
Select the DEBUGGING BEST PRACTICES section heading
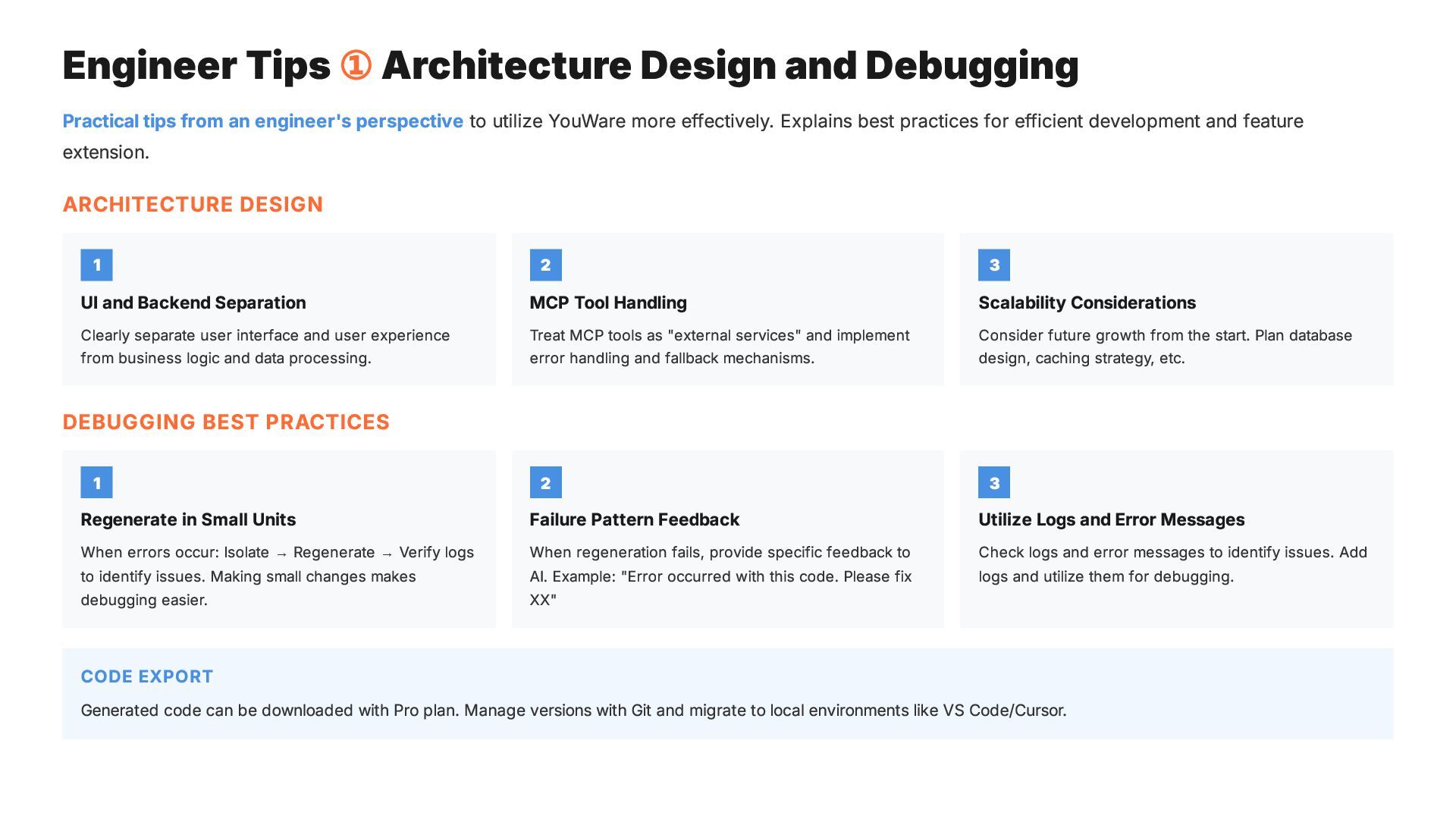pos(226,422)
